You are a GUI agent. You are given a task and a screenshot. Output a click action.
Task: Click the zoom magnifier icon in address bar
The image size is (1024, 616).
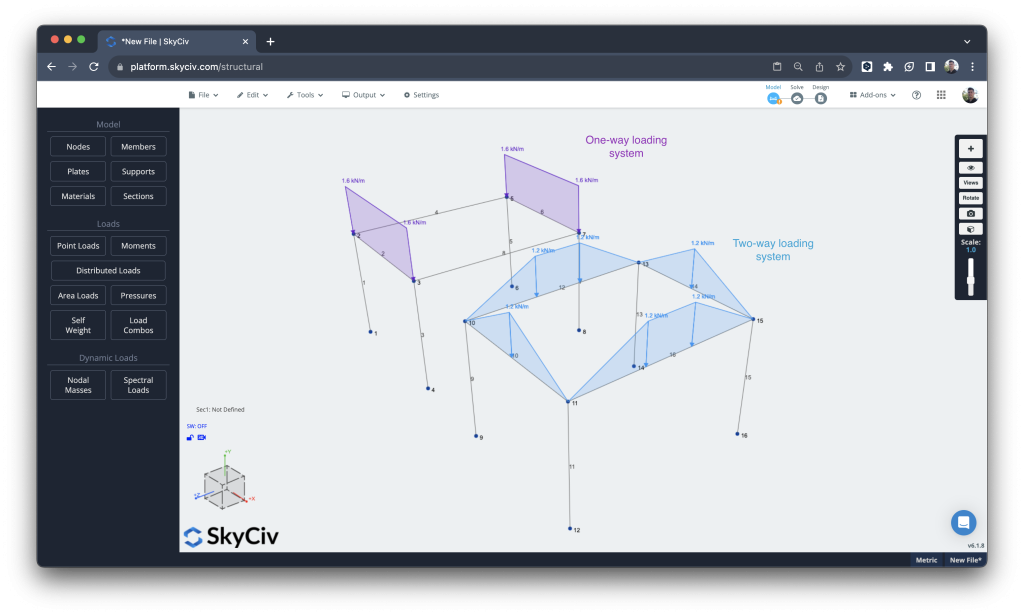tap(798, 67)
